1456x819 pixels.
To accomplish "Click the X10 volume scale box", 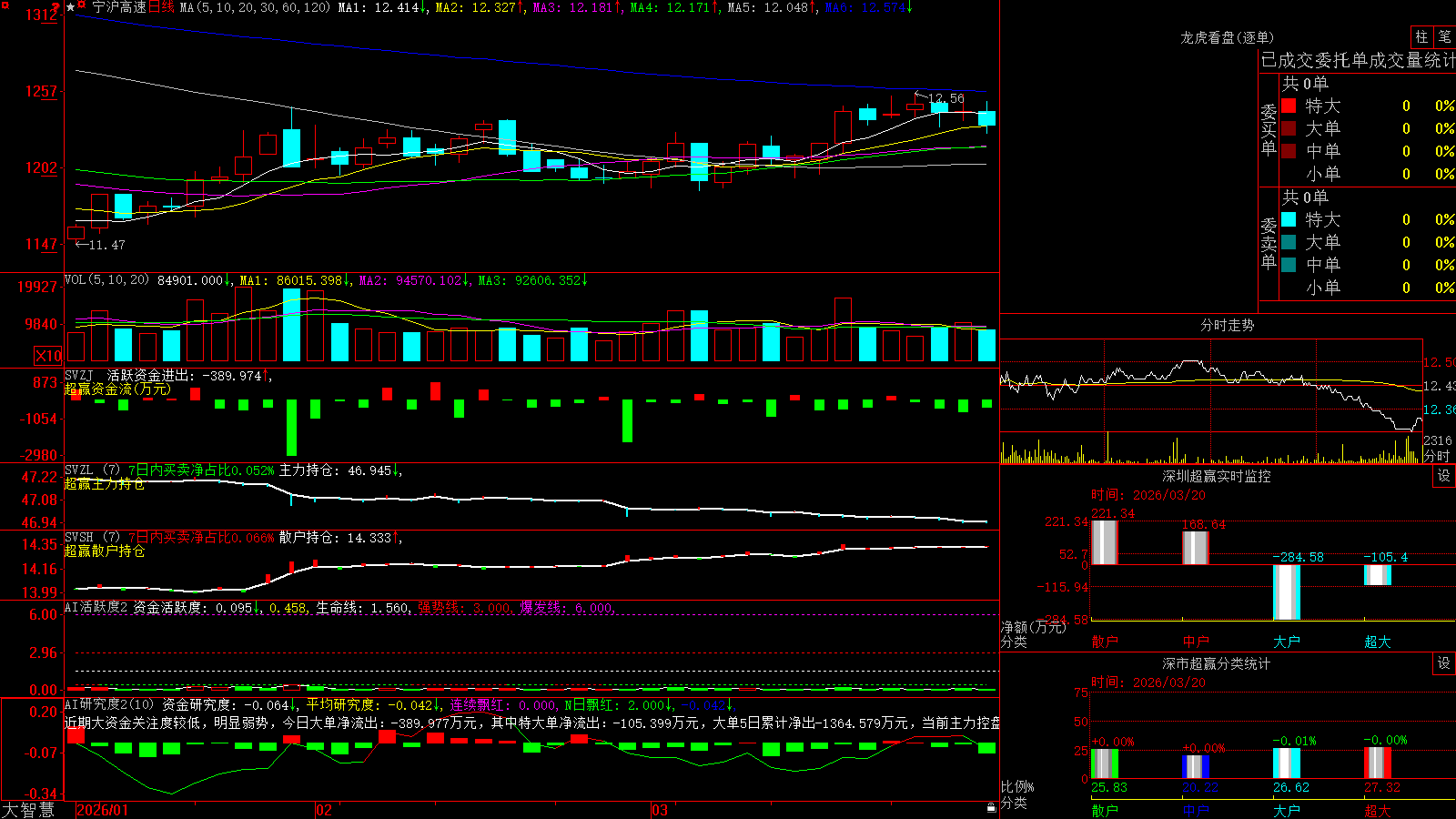I will [48, 356].
